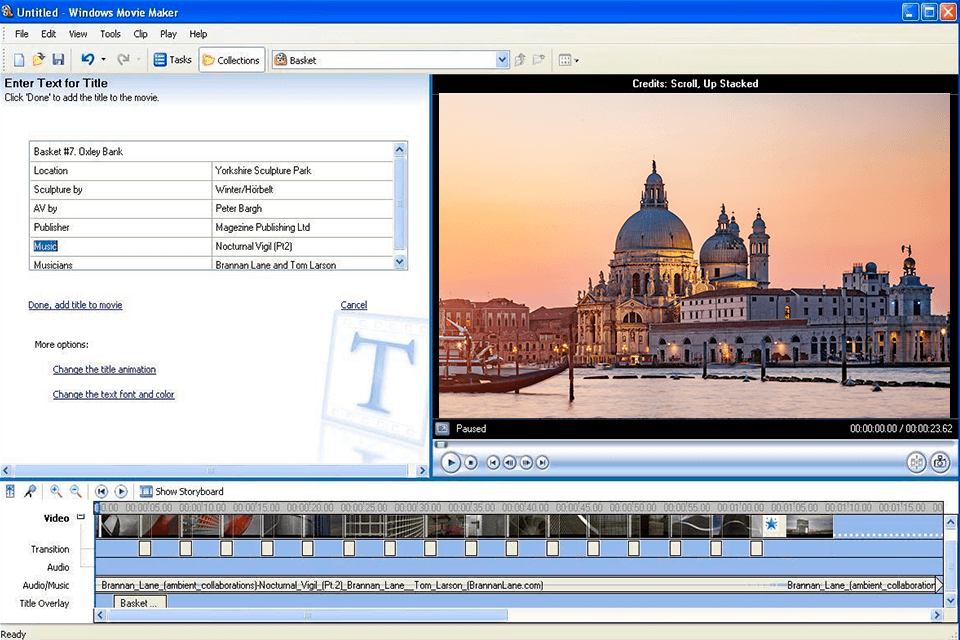Cancel the title entry
This screenshot has width=960, height=640.
(x=354, y=305)
